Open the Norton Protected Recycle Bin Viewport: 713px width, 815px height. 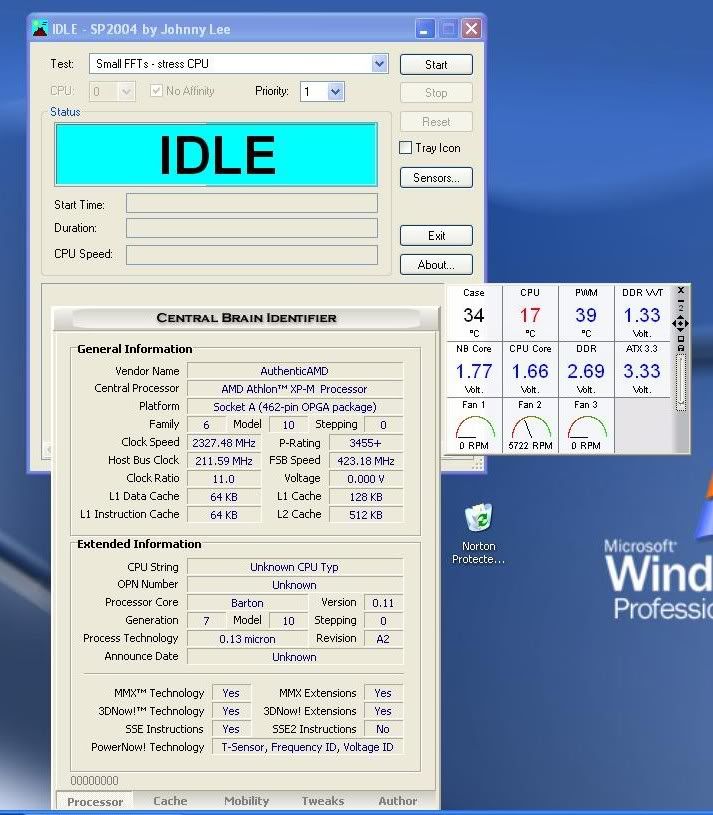478,534
